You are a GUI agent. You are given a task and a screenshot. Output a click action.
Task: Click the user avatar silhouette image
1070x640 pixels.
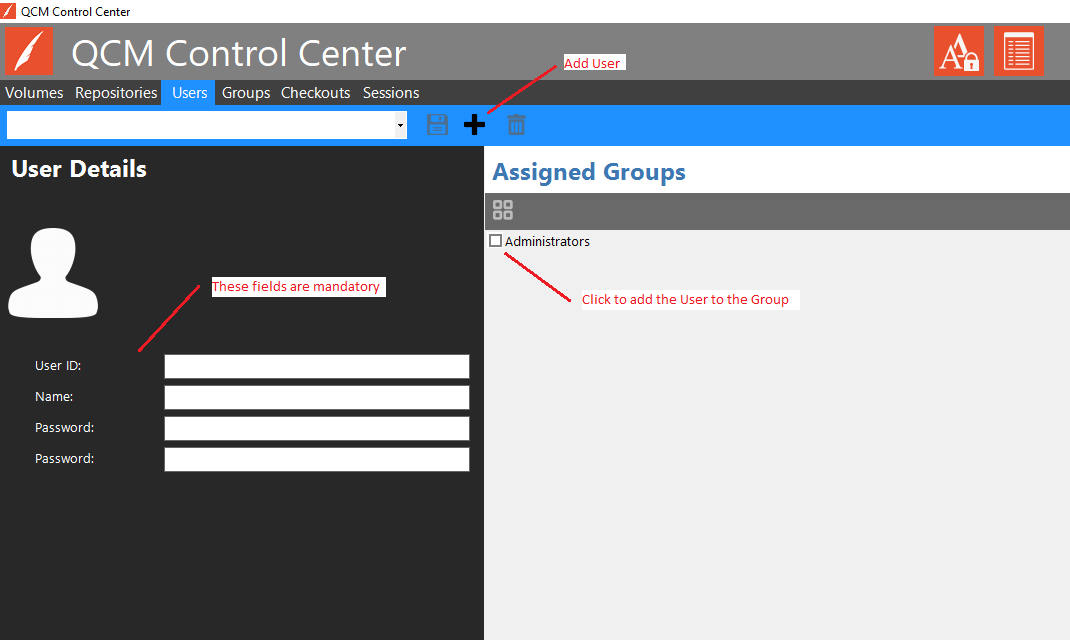(x=53, y=272)
